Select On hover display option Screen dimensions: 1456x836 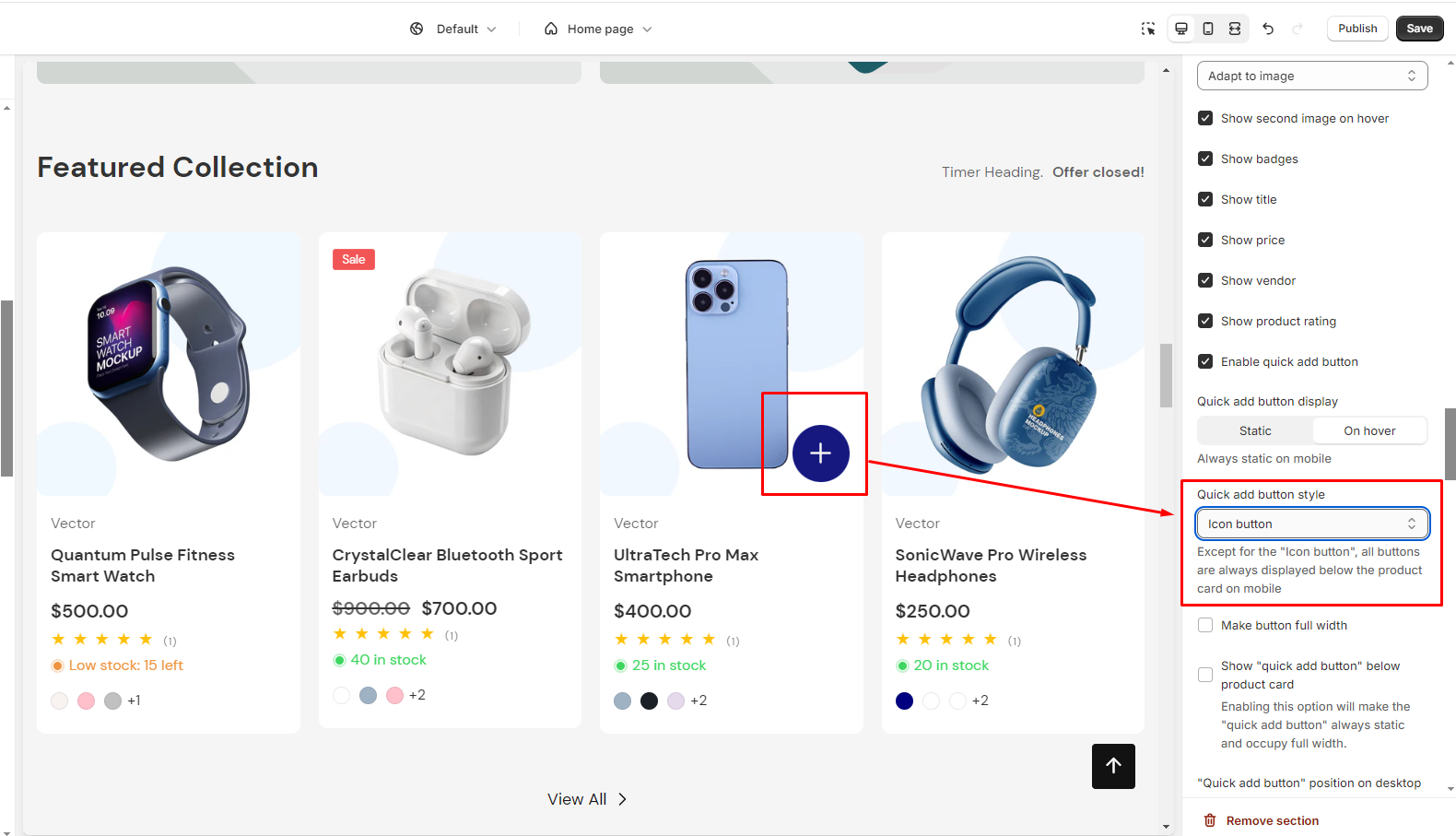(1368, 430)
